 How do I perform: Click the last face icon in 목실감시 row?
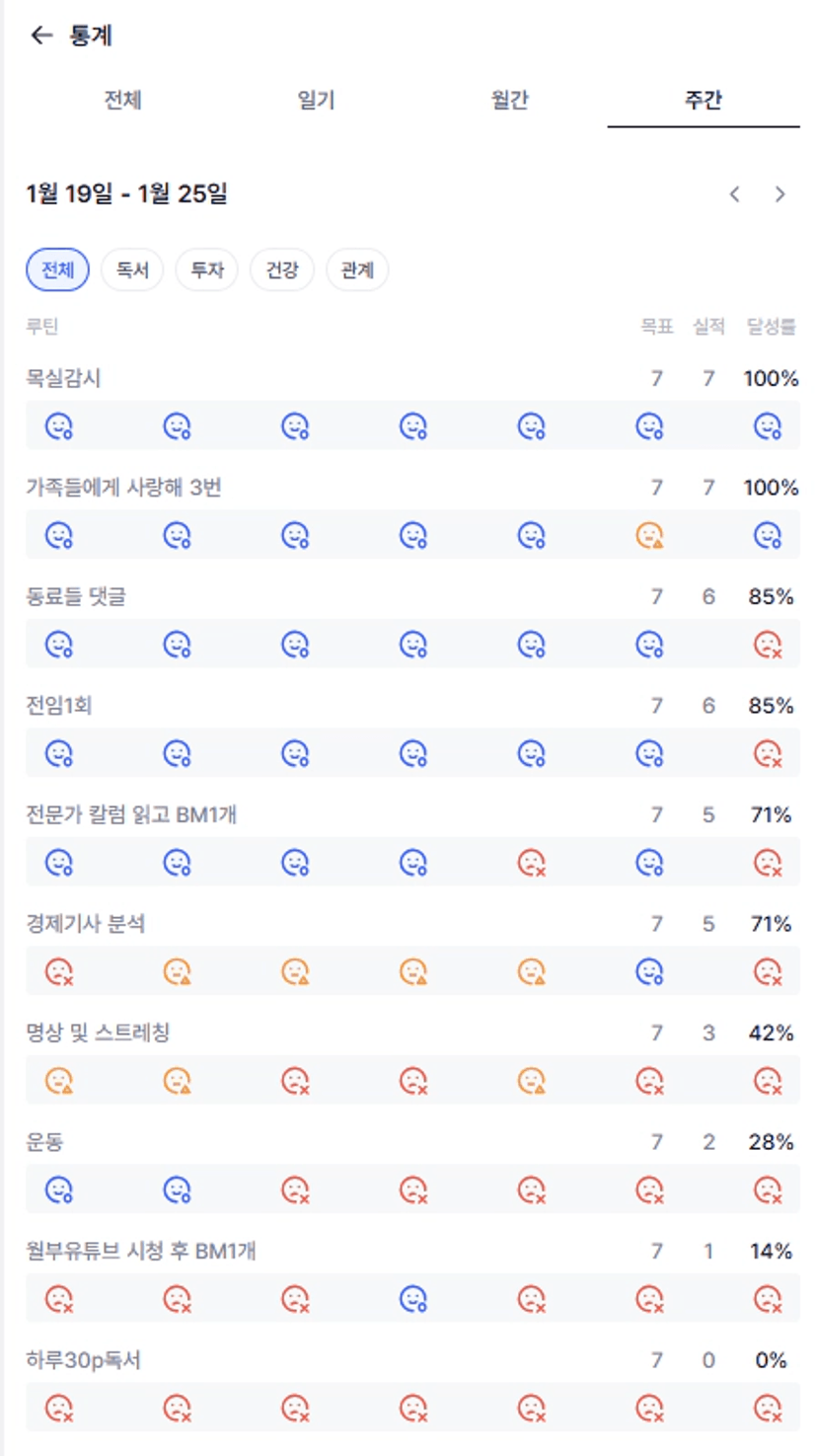click(767, 426)
